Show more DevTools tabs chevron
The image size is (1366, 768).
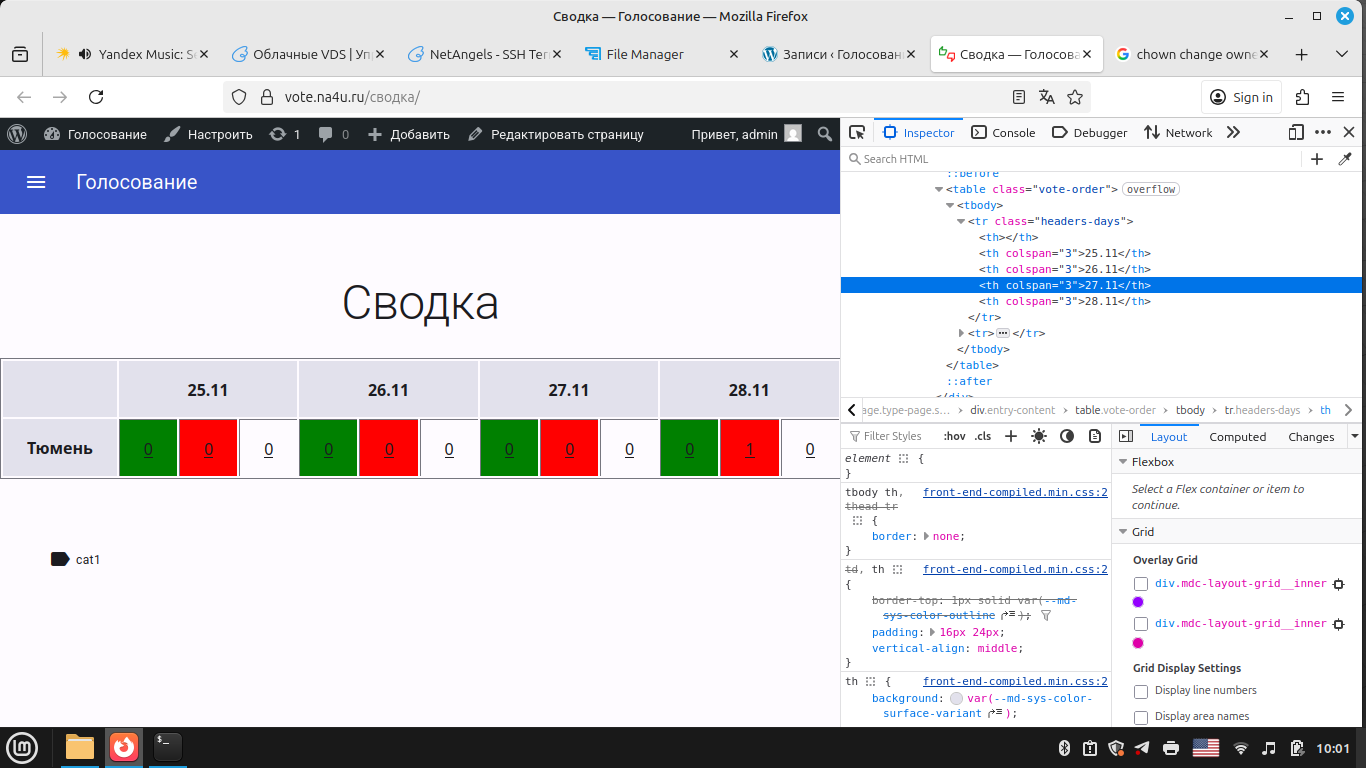[x=1233, y=132]
